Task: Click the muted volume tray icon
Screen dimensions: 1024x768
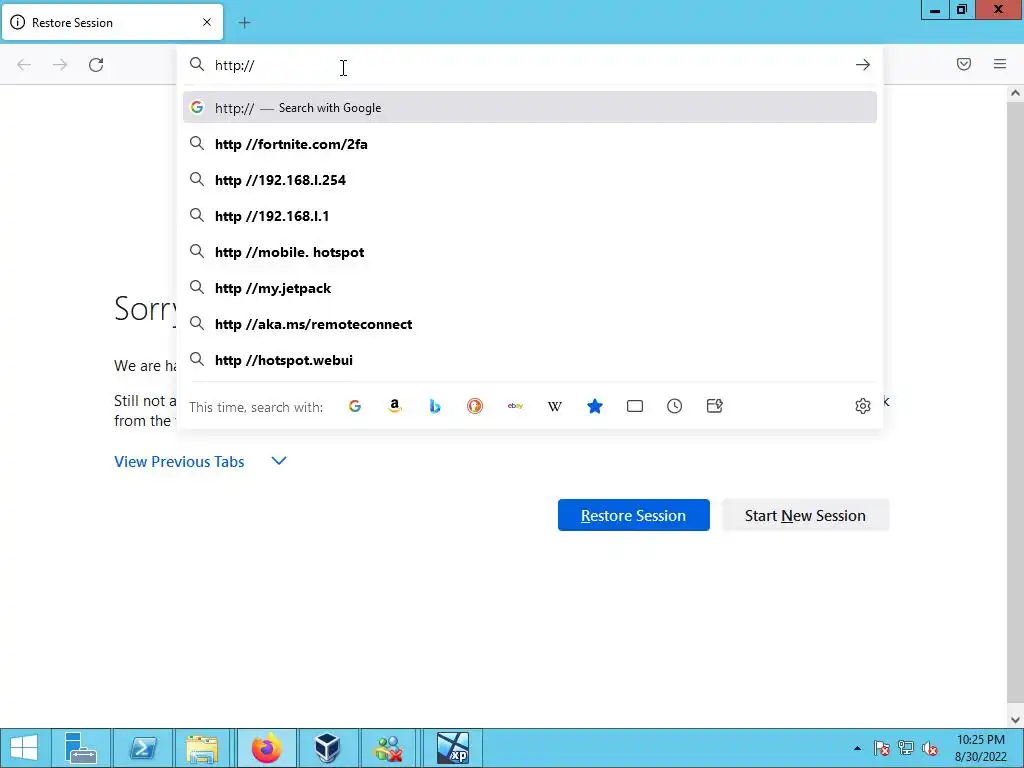Action: tap(930, 748)
